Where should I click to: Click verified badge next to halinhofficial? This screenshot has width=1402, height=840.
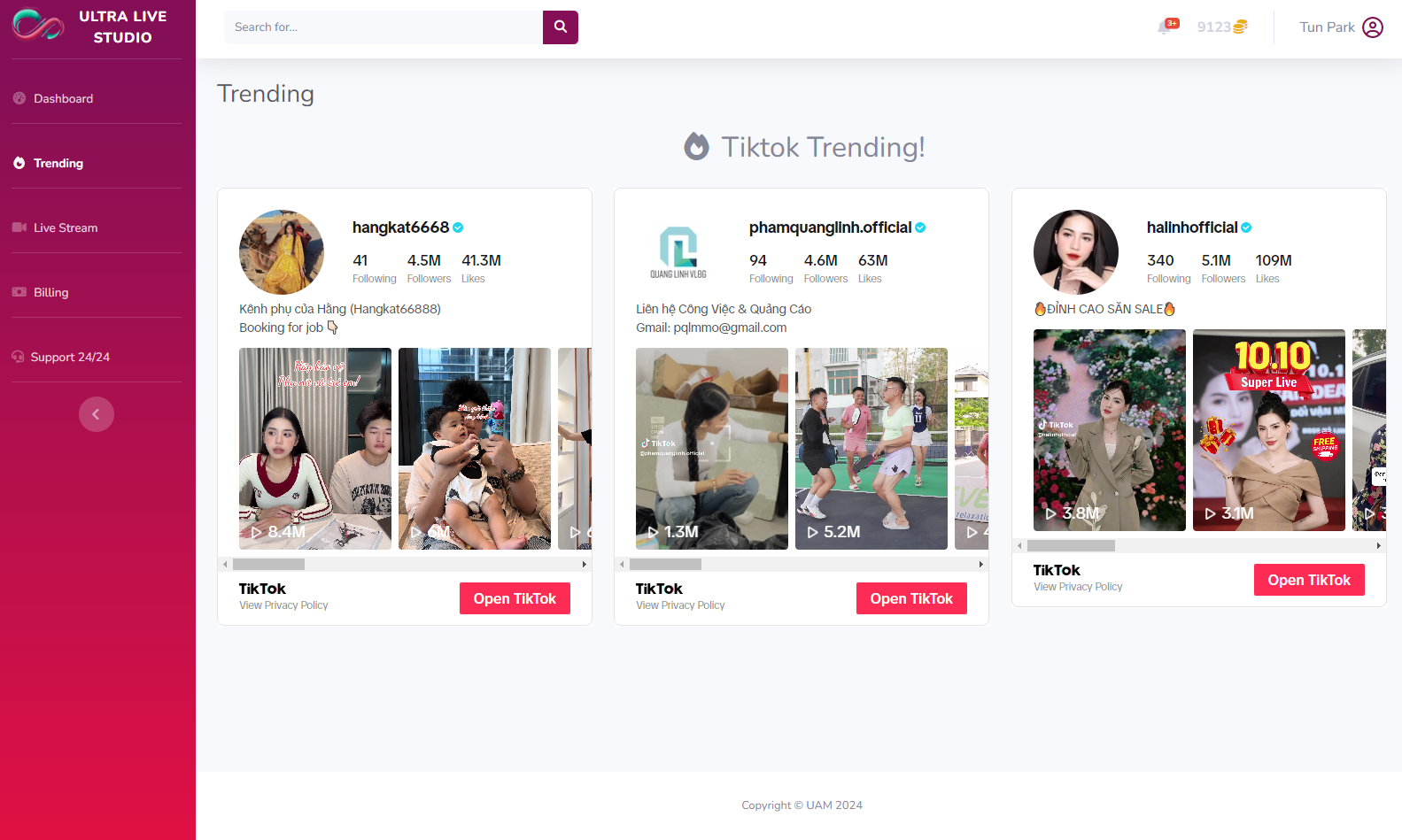[x=1246, y=227]
